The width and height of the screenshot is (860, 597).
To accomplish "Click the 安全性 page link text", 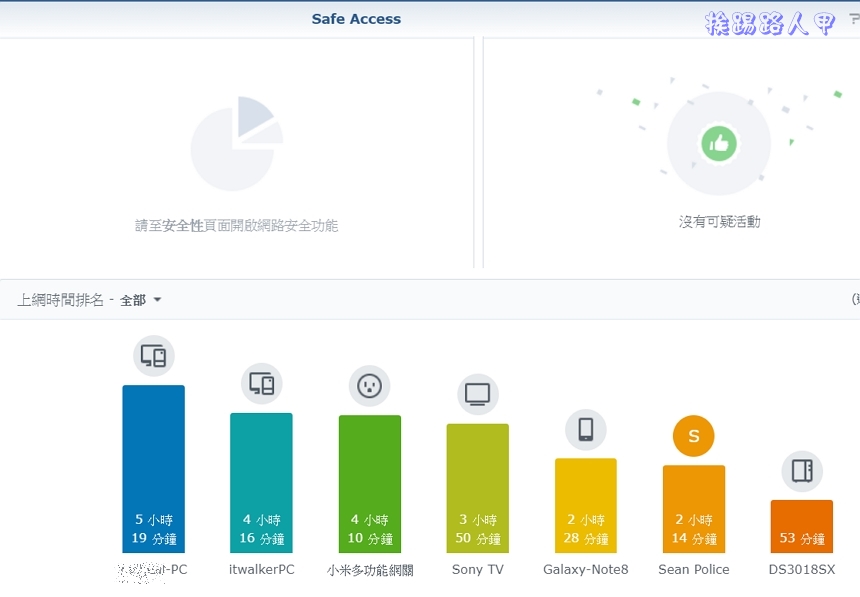I will click(x=183, y=226).
